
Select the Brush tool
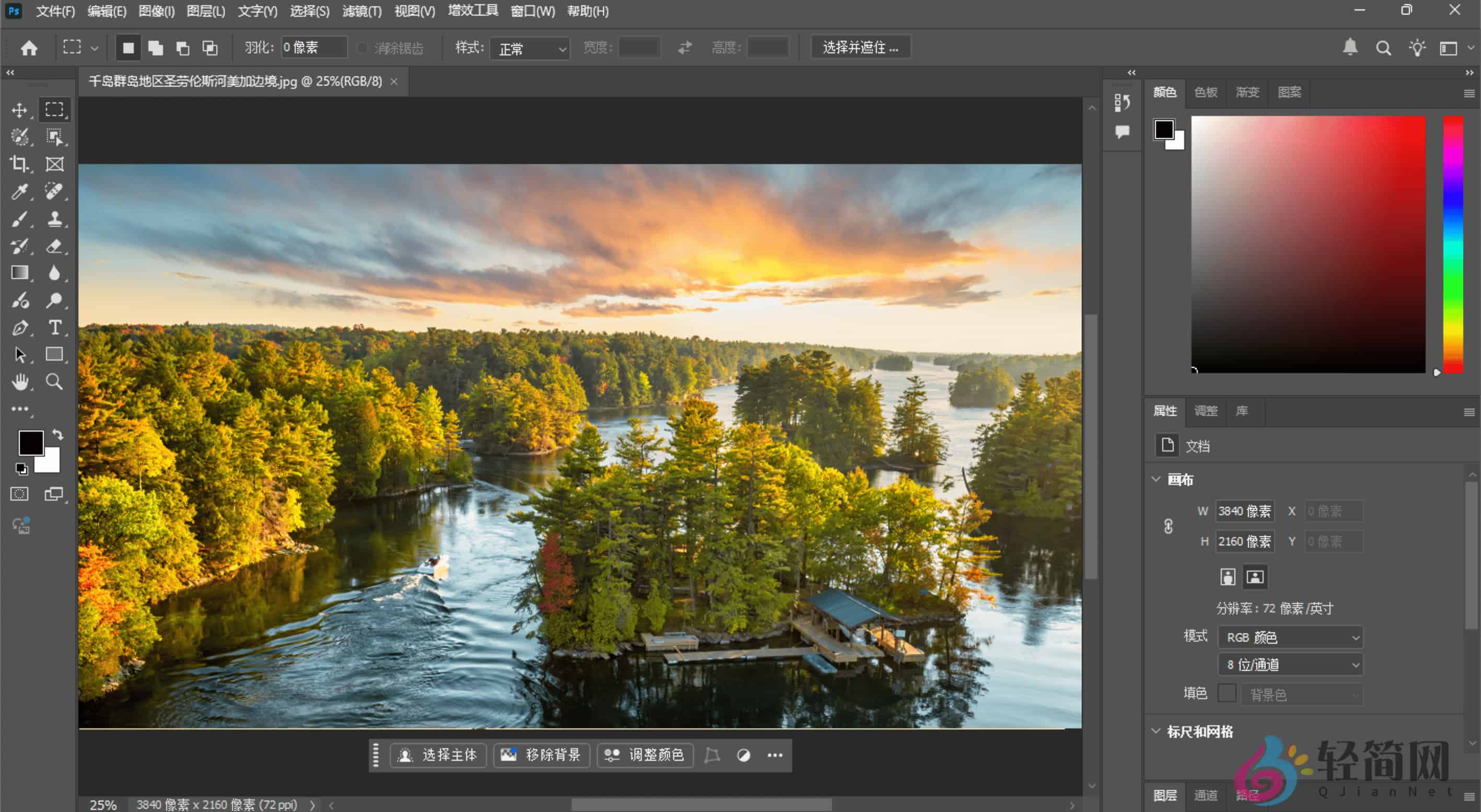[x=19, y=219]
